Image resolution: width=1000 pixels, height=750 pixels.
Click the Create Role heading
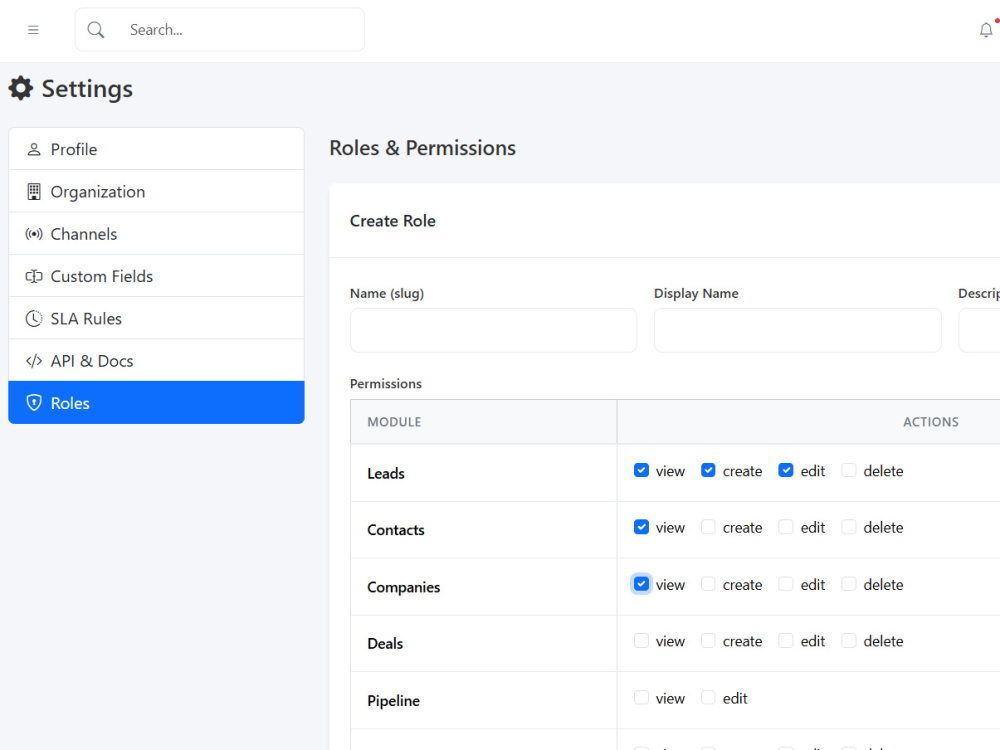(393, 221)
